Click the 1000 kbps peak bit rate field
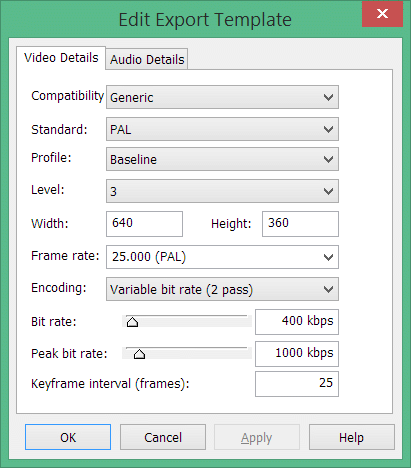The height and width of the screenshot is (468, 411). (297, 354)
